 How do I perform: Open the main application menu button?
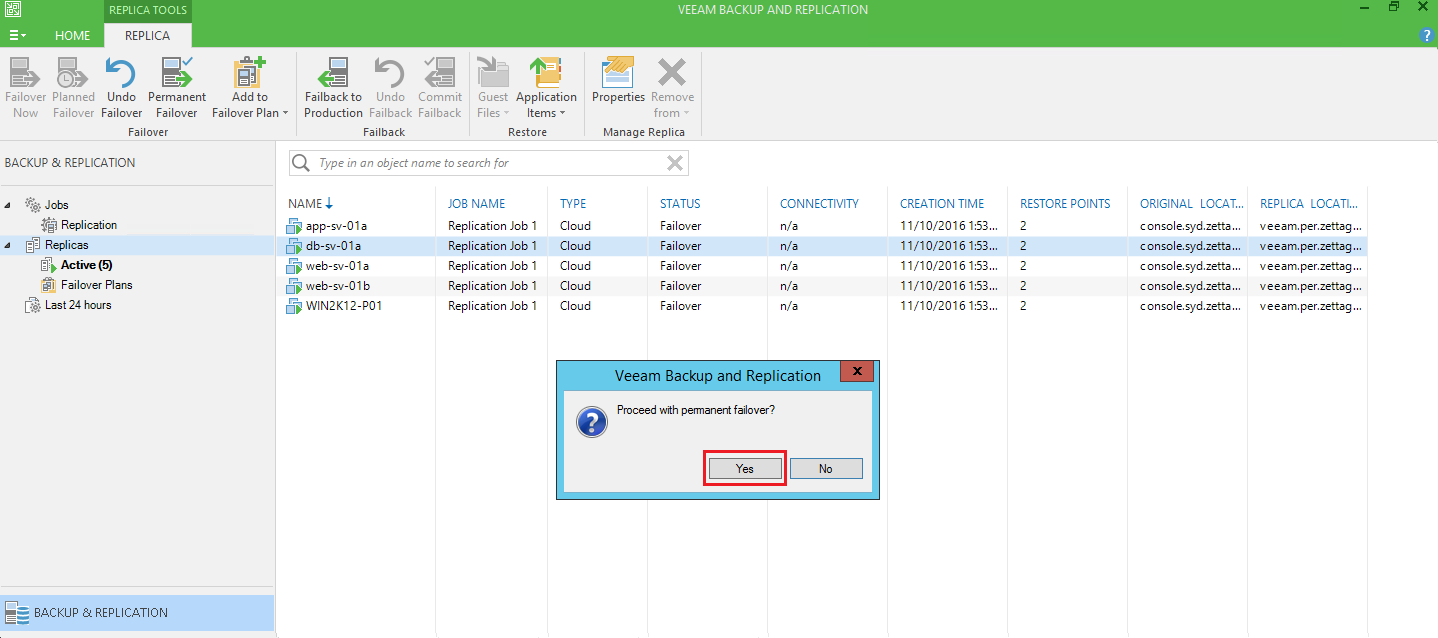coord(18,35)
